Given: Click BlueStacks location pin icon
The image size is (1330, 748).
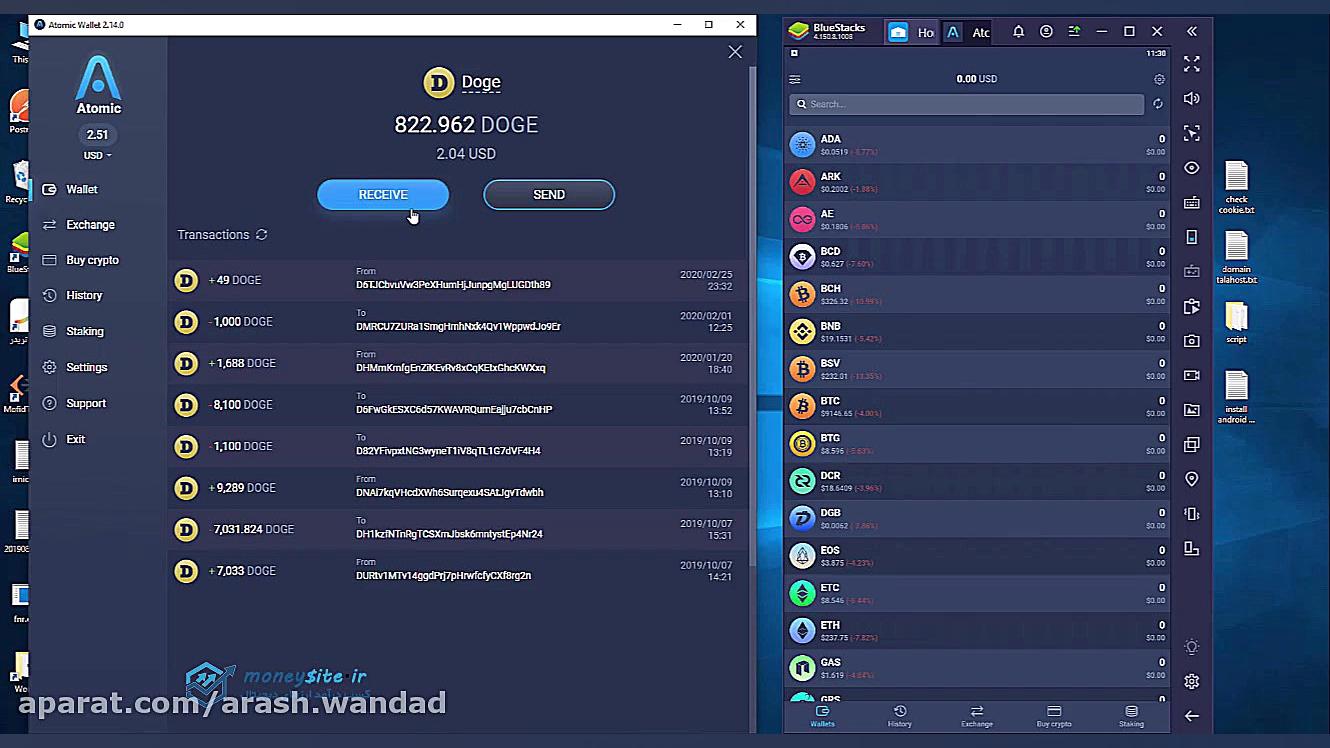Looking at the screenshot, I should tap(1192, 479).
